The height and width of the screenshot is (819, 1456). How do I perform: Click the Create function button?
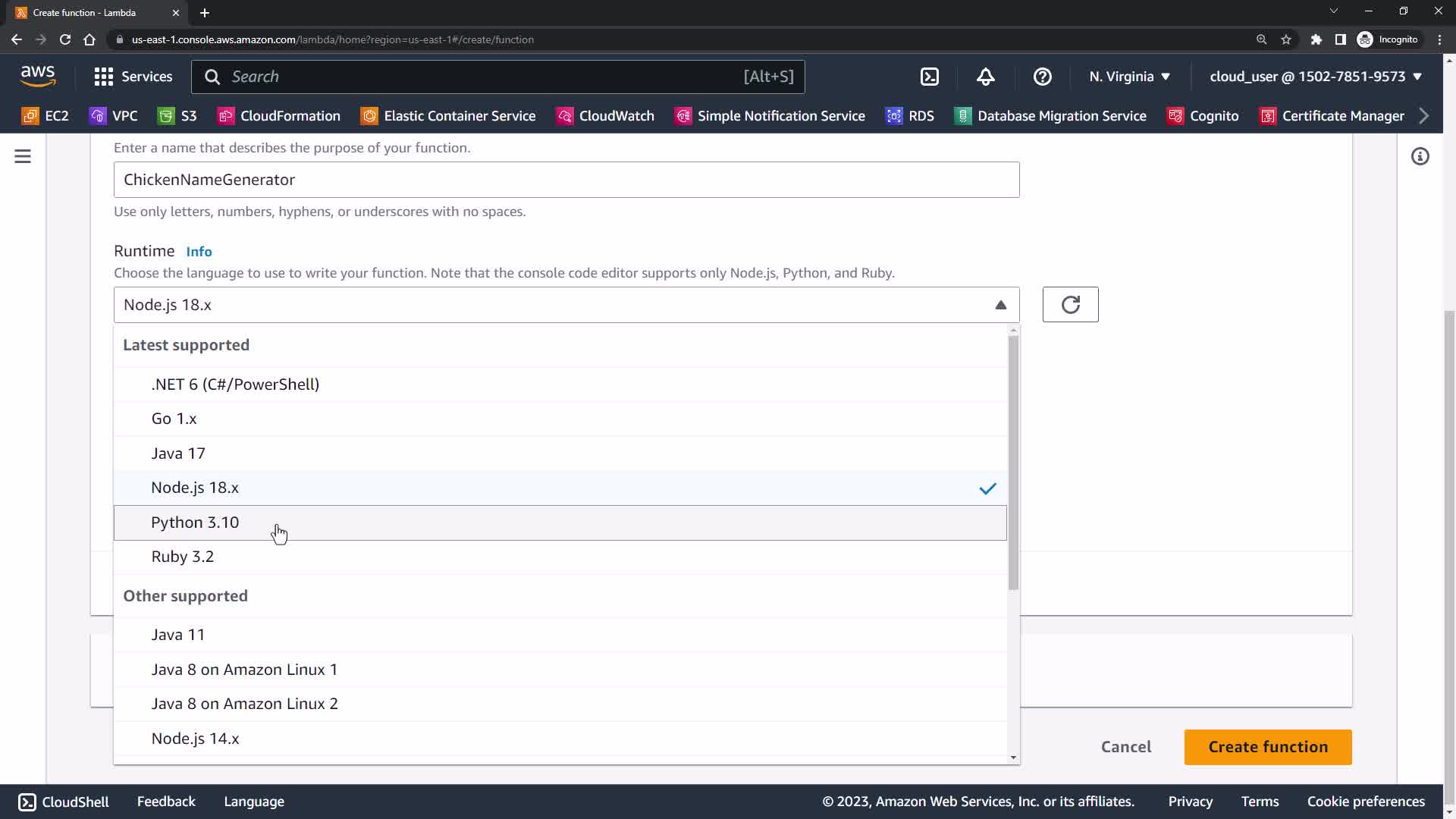point(1267,747)
